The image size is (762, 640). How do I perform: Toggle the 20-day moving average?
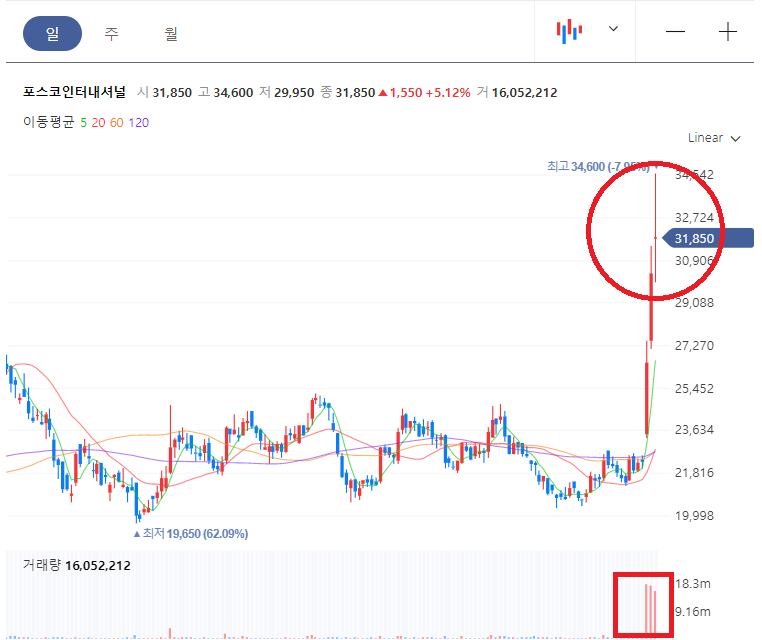98,122
